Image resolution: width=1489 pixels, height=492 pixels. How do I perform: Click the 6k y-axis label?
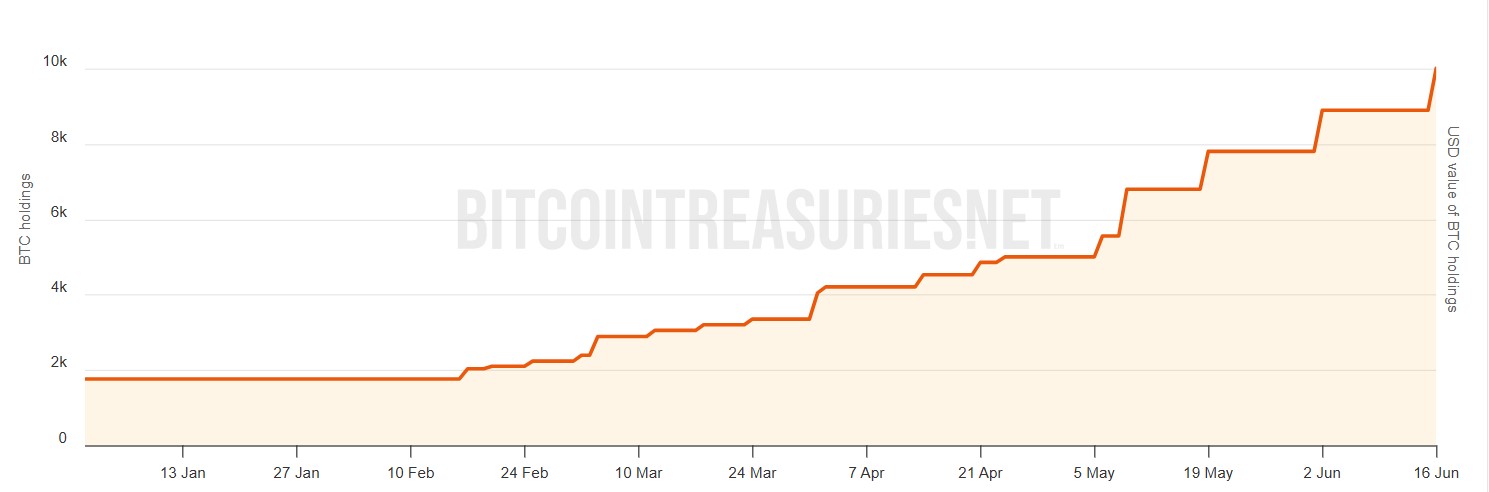(57, 213)
